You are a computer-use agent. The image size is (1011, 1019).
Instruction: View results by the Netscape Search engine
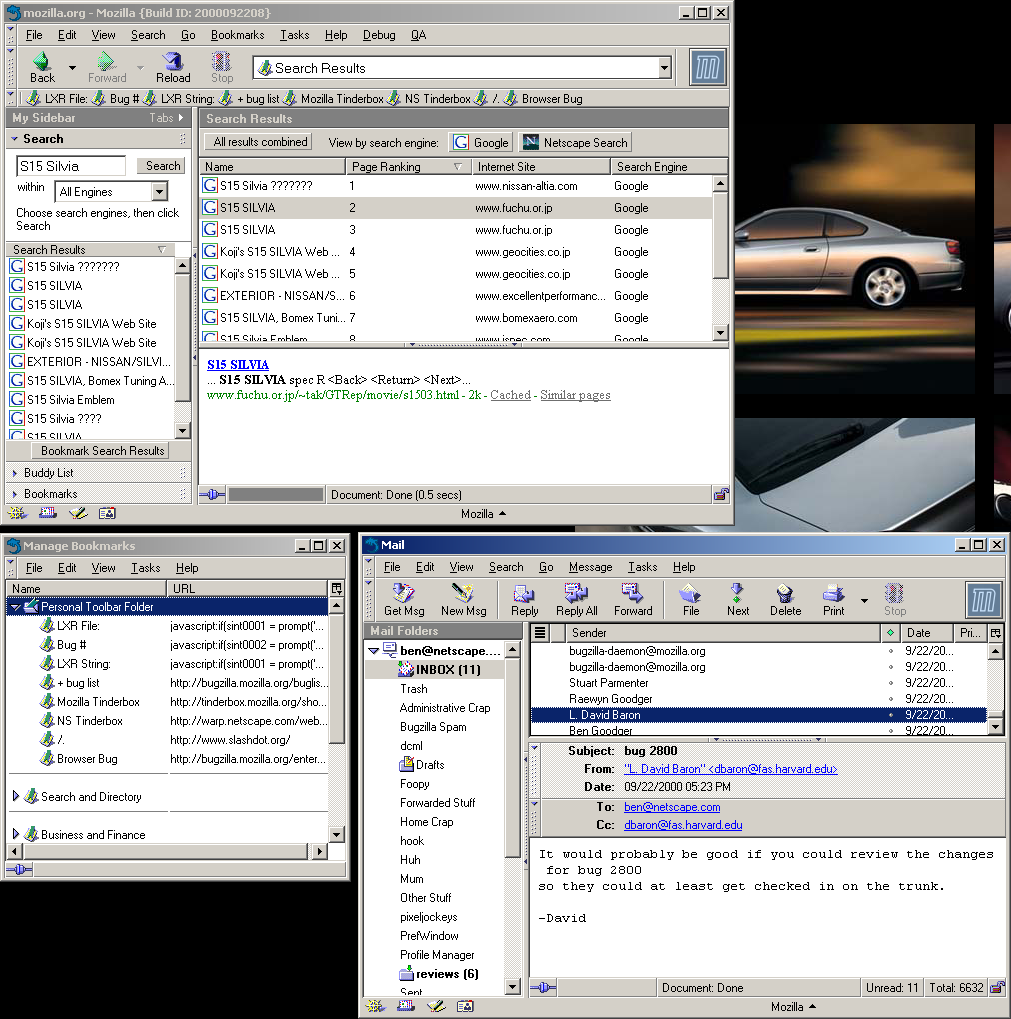pos(574,142)
